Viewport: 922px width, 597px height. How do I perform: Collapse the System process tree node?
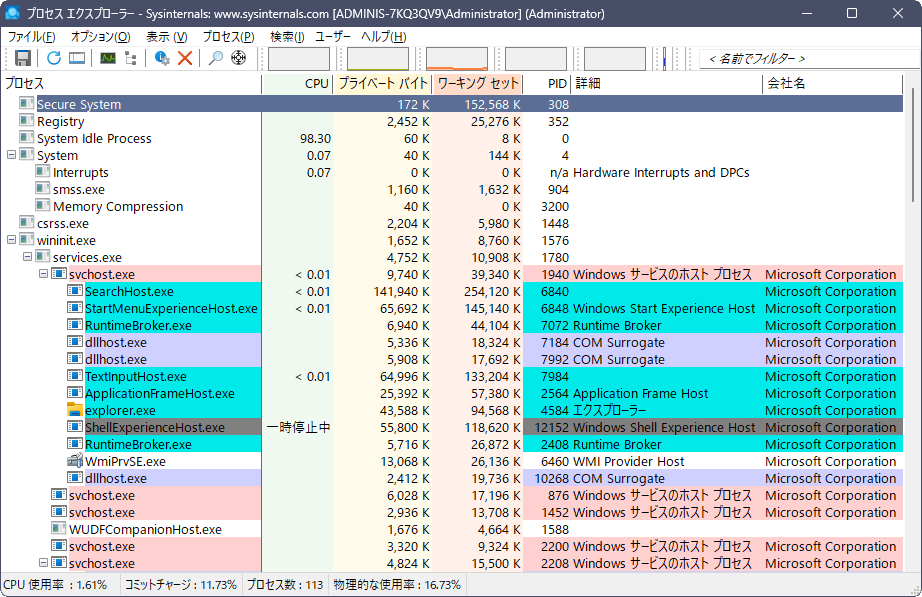pyautogui.click(x=11, y=155)
